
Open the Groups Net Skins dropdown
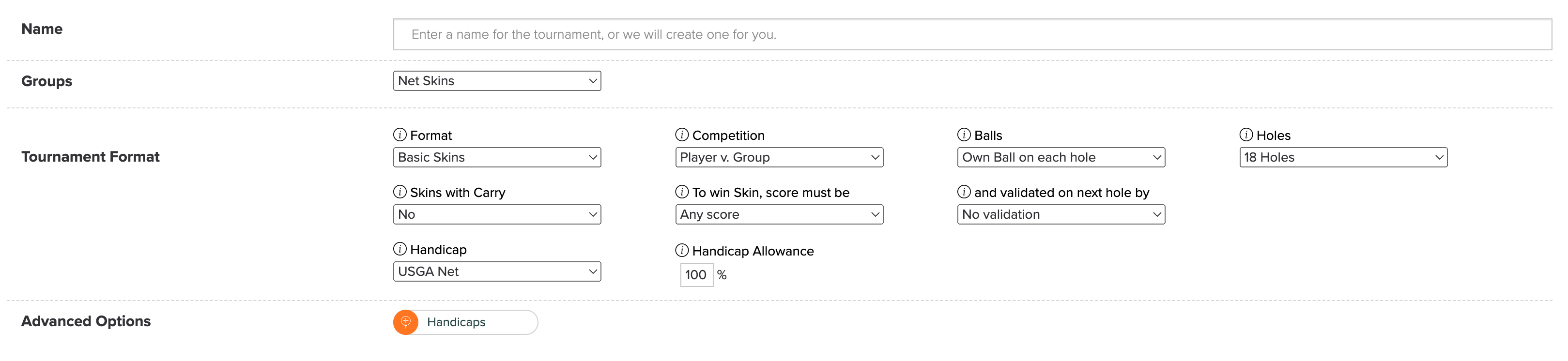(497, 81)
